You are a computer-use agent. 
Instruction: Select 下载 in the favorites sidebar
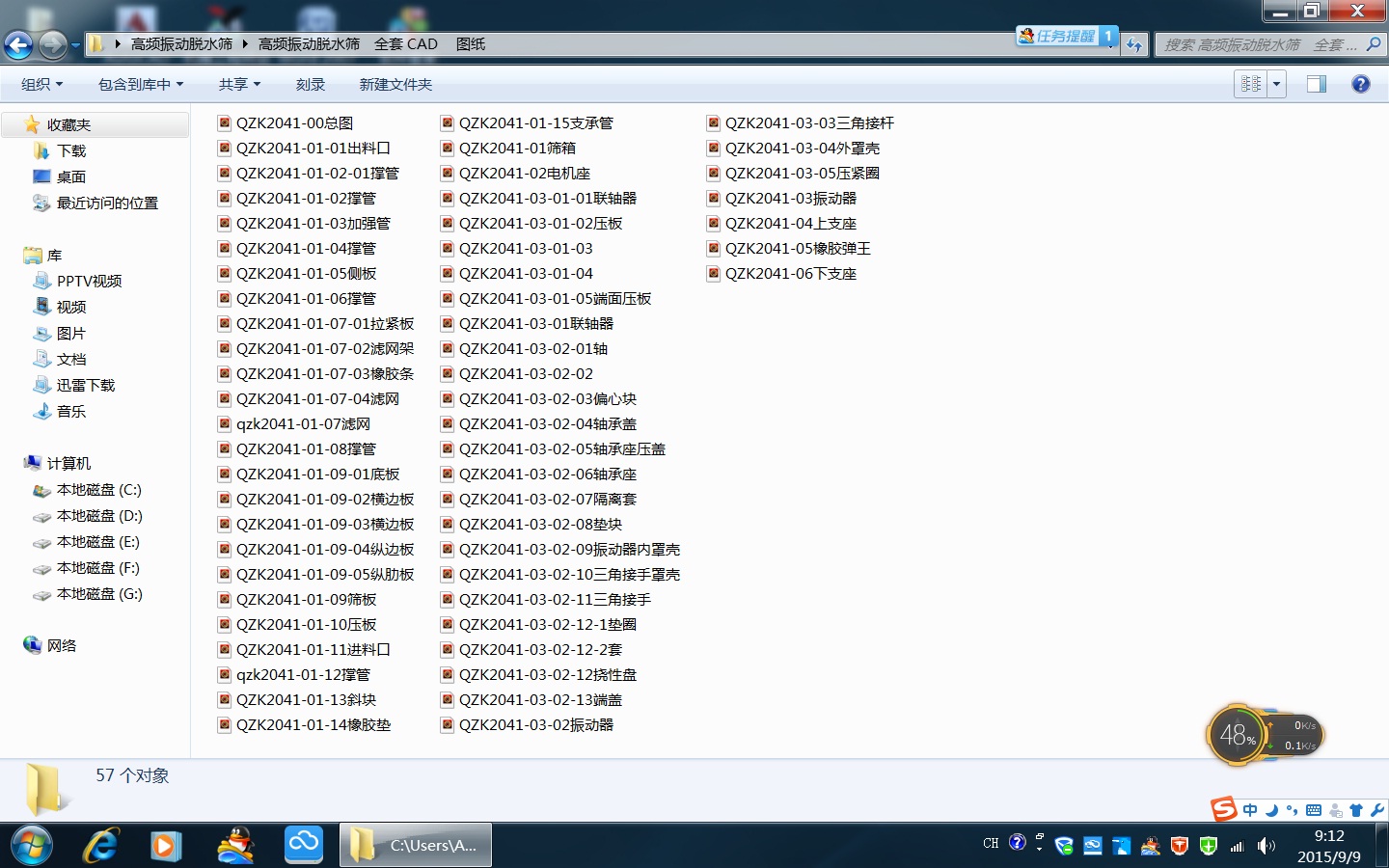(x=71, y=151)
